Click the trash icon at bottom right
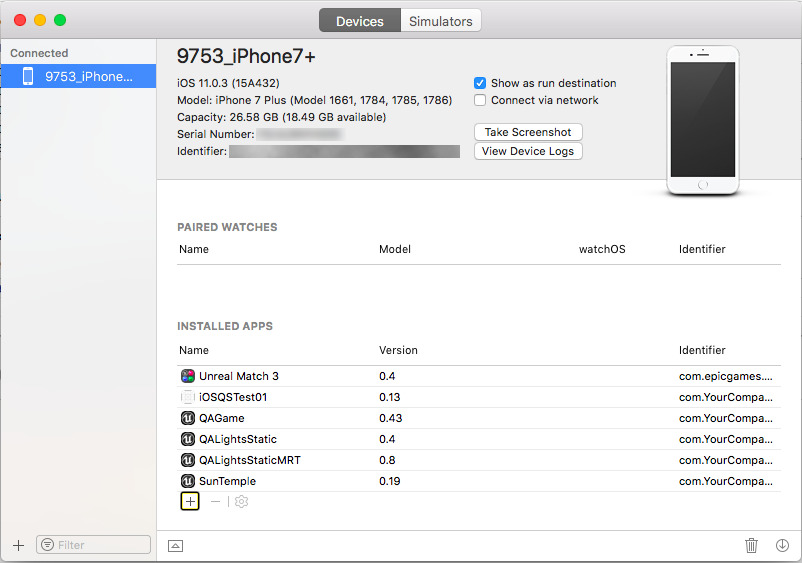 751,545
